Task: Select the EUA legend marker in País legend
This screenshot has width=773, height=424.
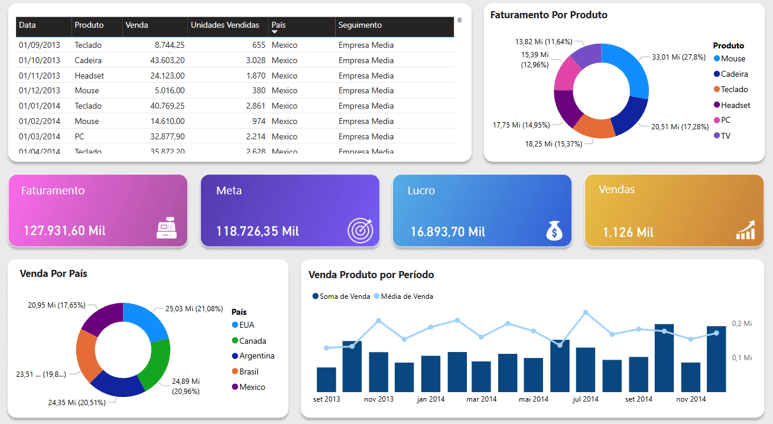Action: pos(235,325)
